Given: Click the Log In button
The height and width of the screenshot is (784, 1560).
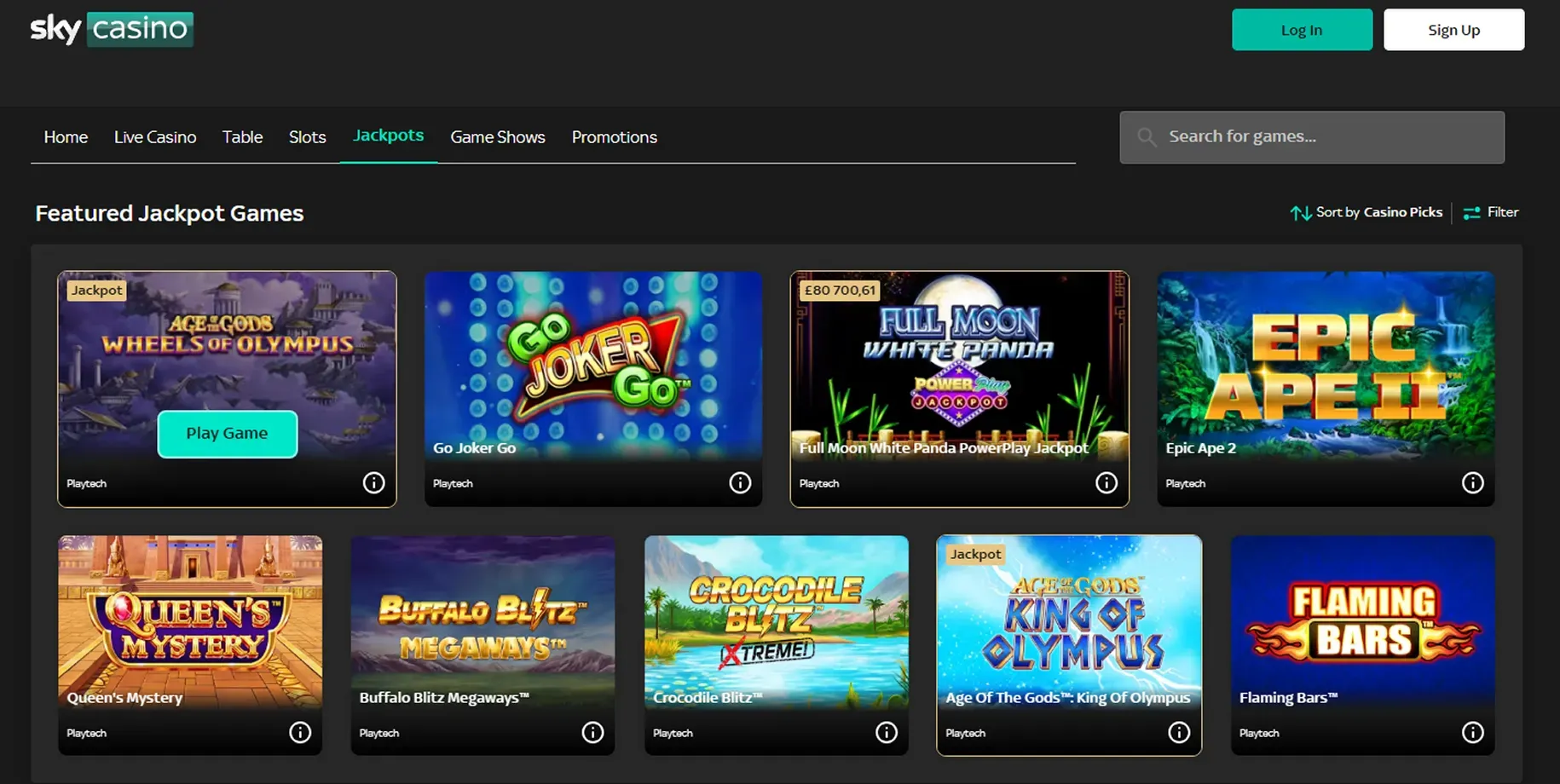Looking at the screenshot, I should [x=1302, y=30].
